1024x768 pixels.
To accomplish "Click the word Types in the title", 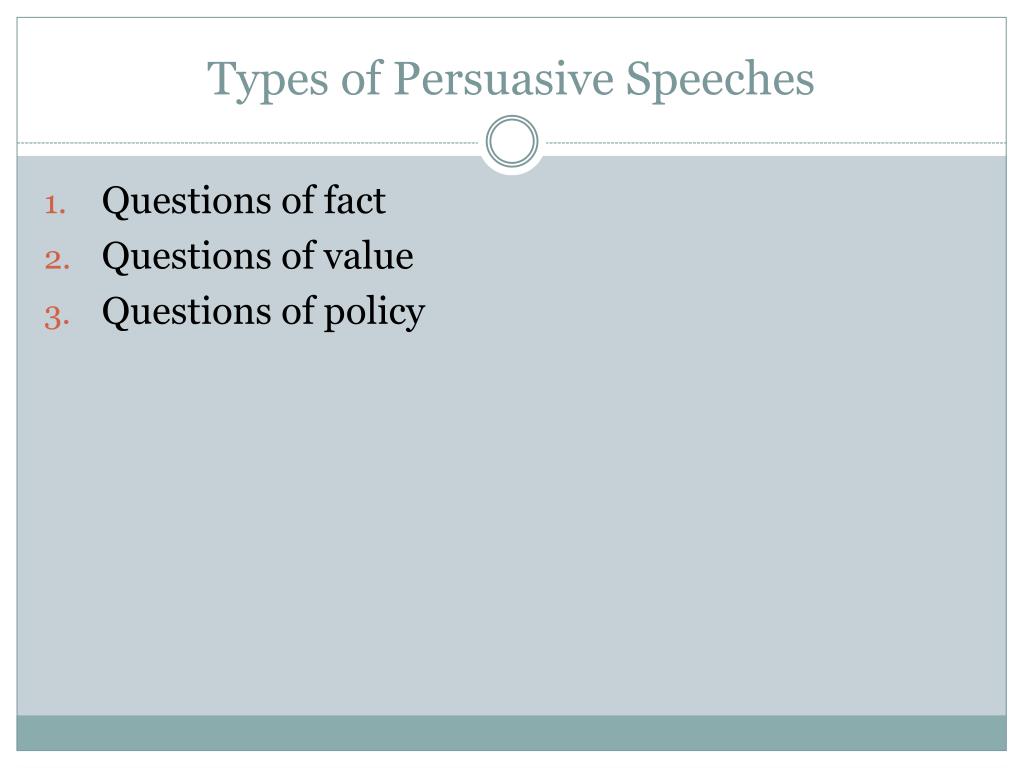I will tap(268, 81).
